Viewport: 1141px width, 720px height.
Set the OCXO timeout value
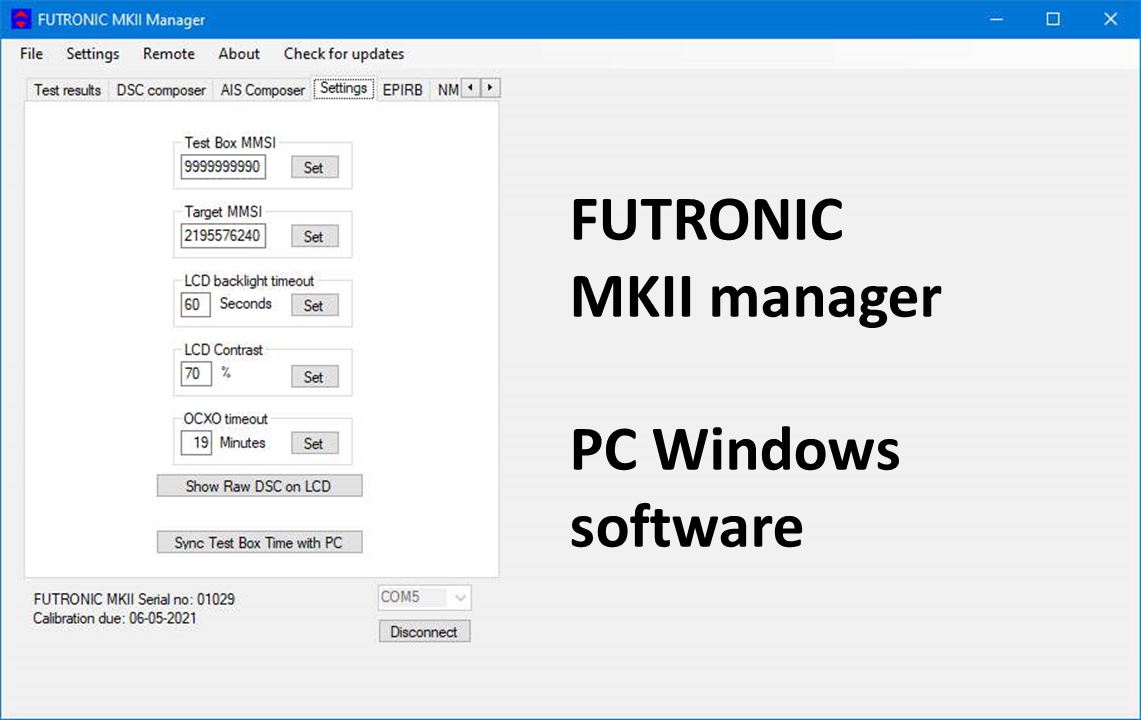(314, 443)
